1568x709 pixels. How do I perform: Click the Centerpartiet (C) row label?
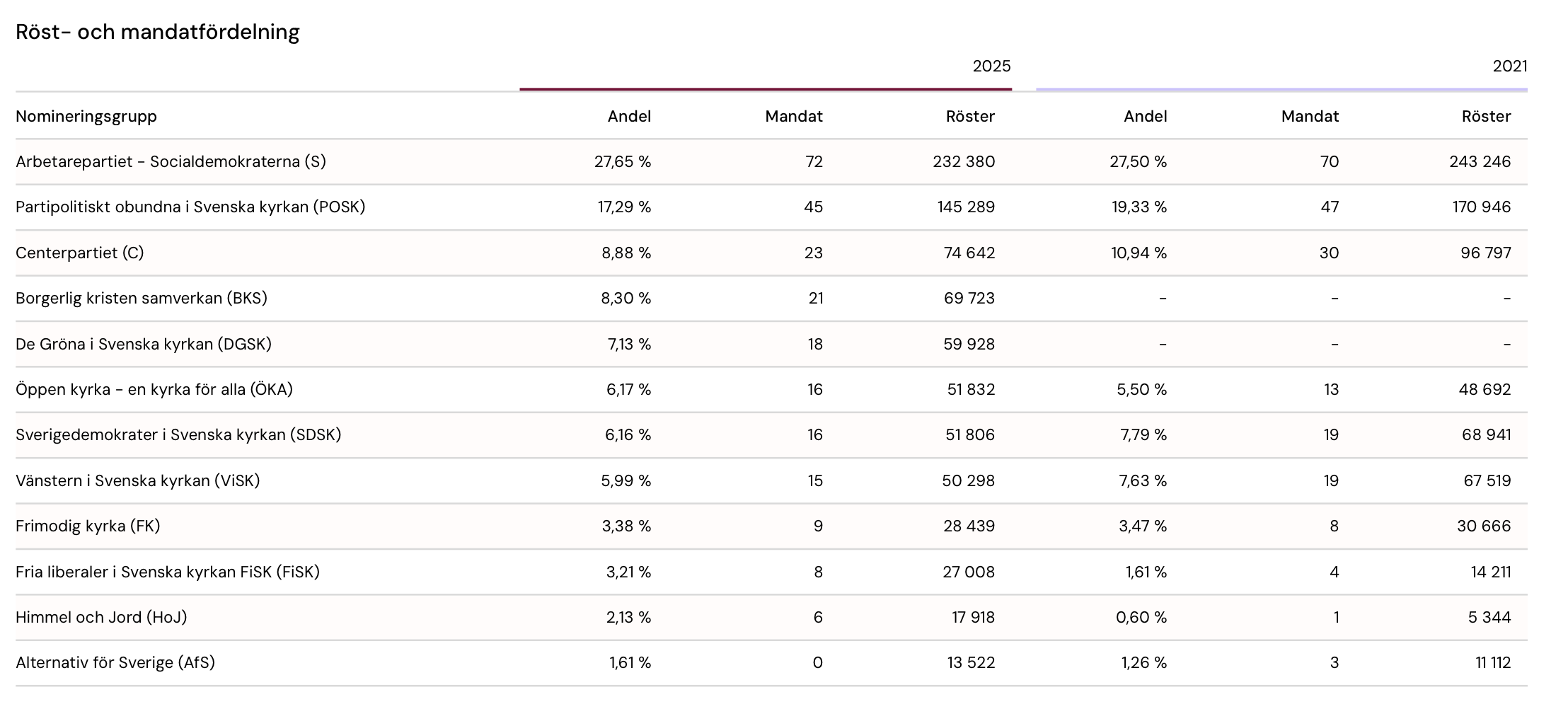(x=79, y=253)
